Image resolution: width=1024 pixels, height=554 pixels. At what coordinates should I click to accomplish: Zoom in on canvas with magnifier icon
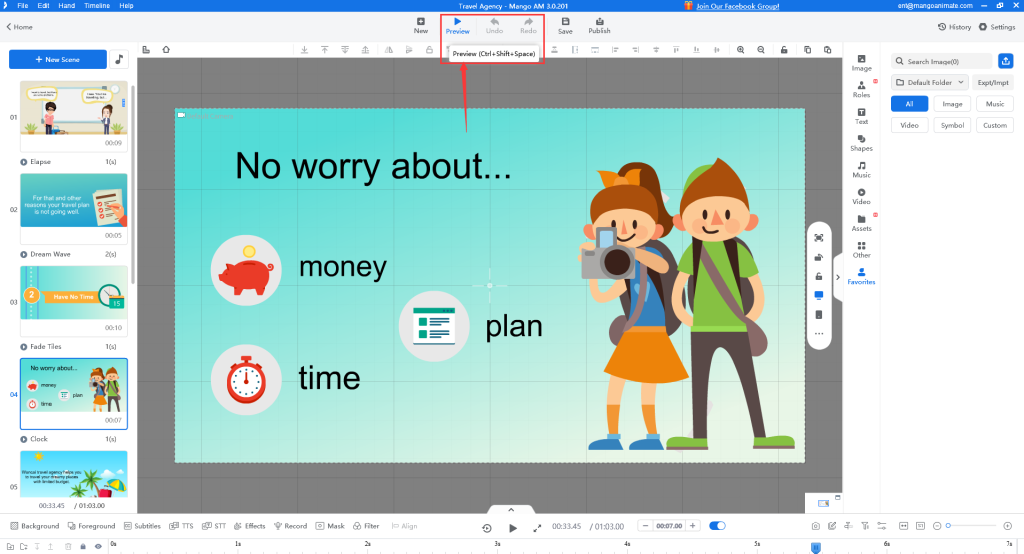click(x=741, y=49)
